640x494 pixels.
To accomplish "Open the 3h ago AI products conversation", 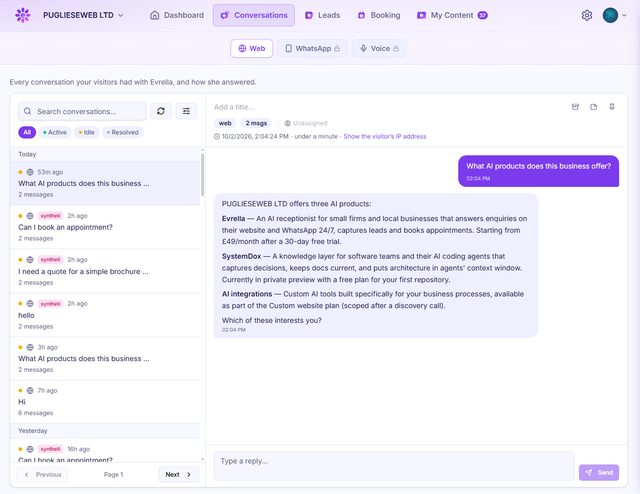I will point(105,358).
